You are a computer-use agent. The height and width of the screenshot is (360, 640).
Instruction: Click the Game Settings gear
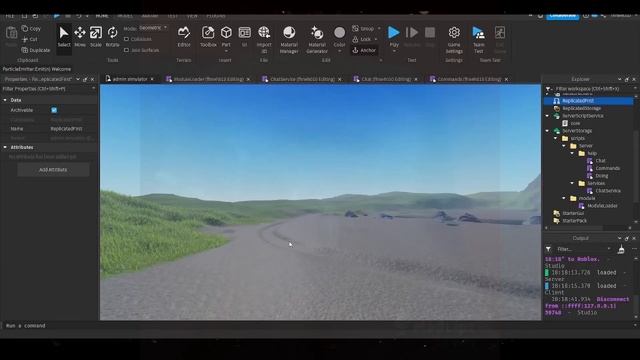(x=454, y=39)
